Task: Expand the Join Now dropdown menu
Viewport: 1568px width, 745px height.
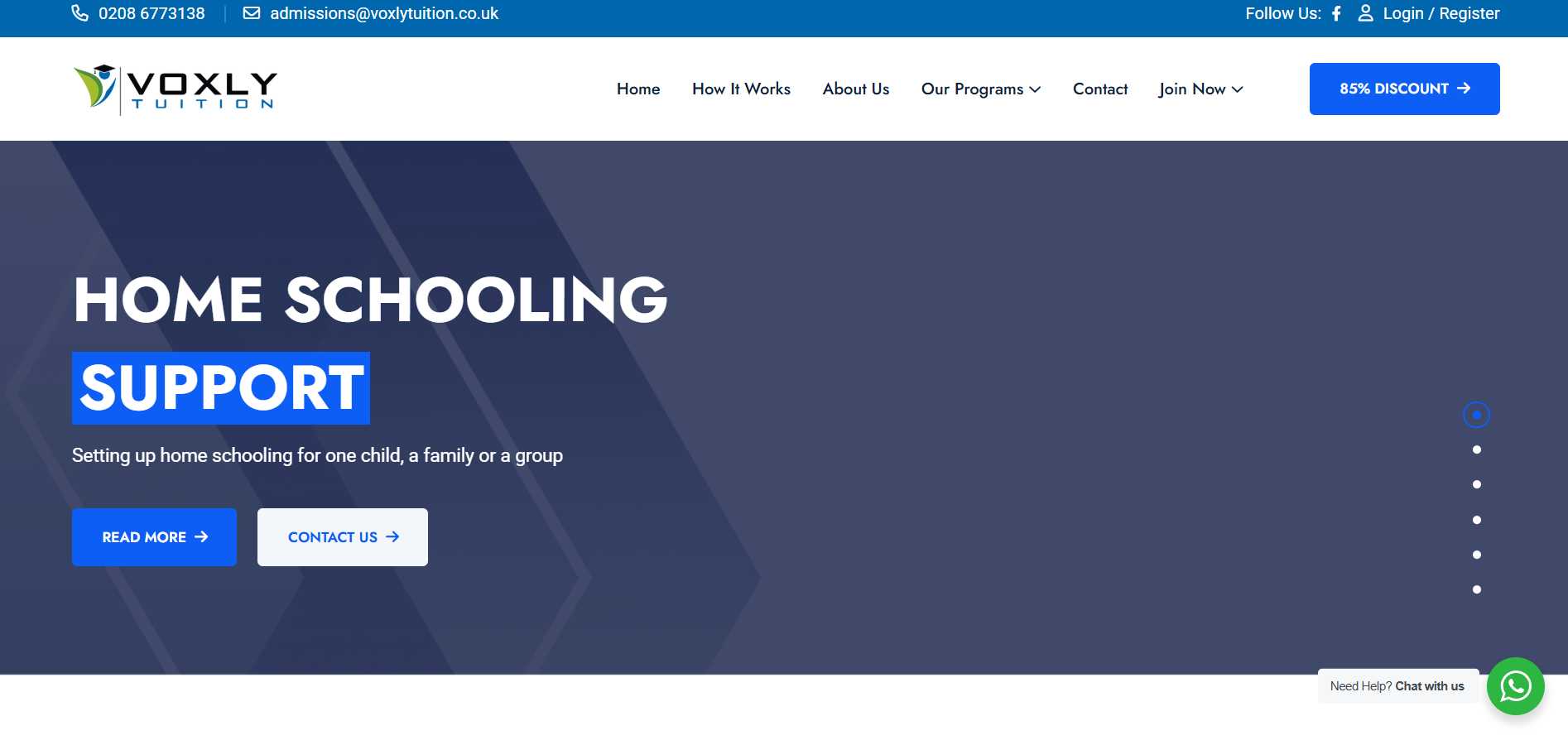Action: pos(1200,89)
